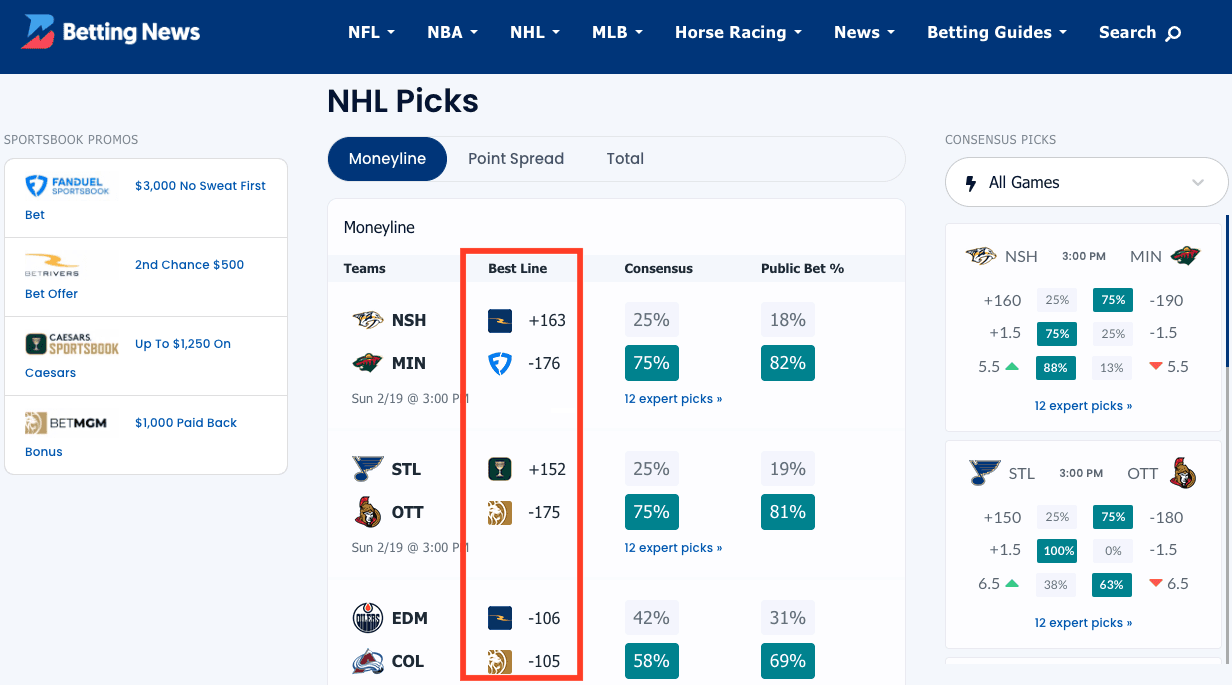Open the NFL dropdown menu

[371, 32]
